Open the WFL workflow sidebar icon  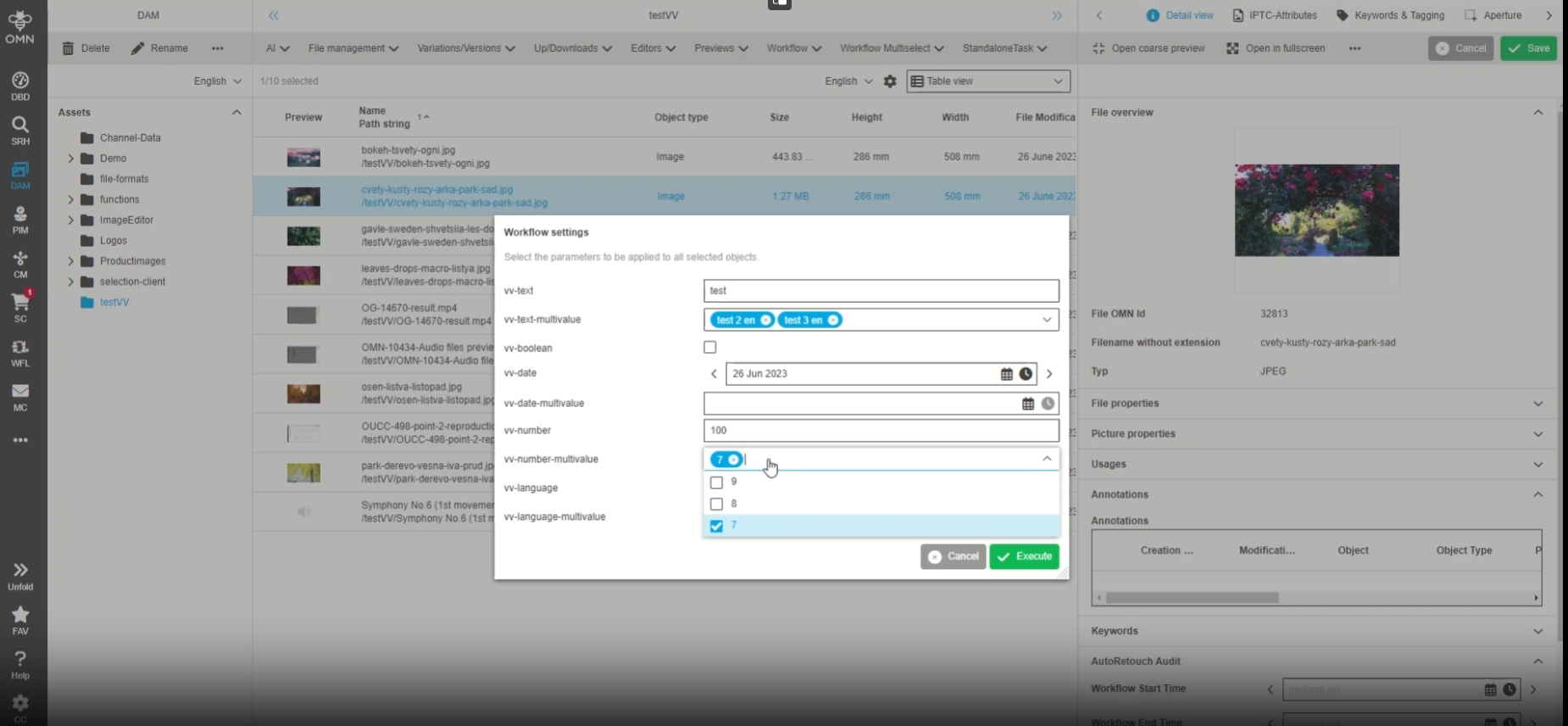coord(20,352)
